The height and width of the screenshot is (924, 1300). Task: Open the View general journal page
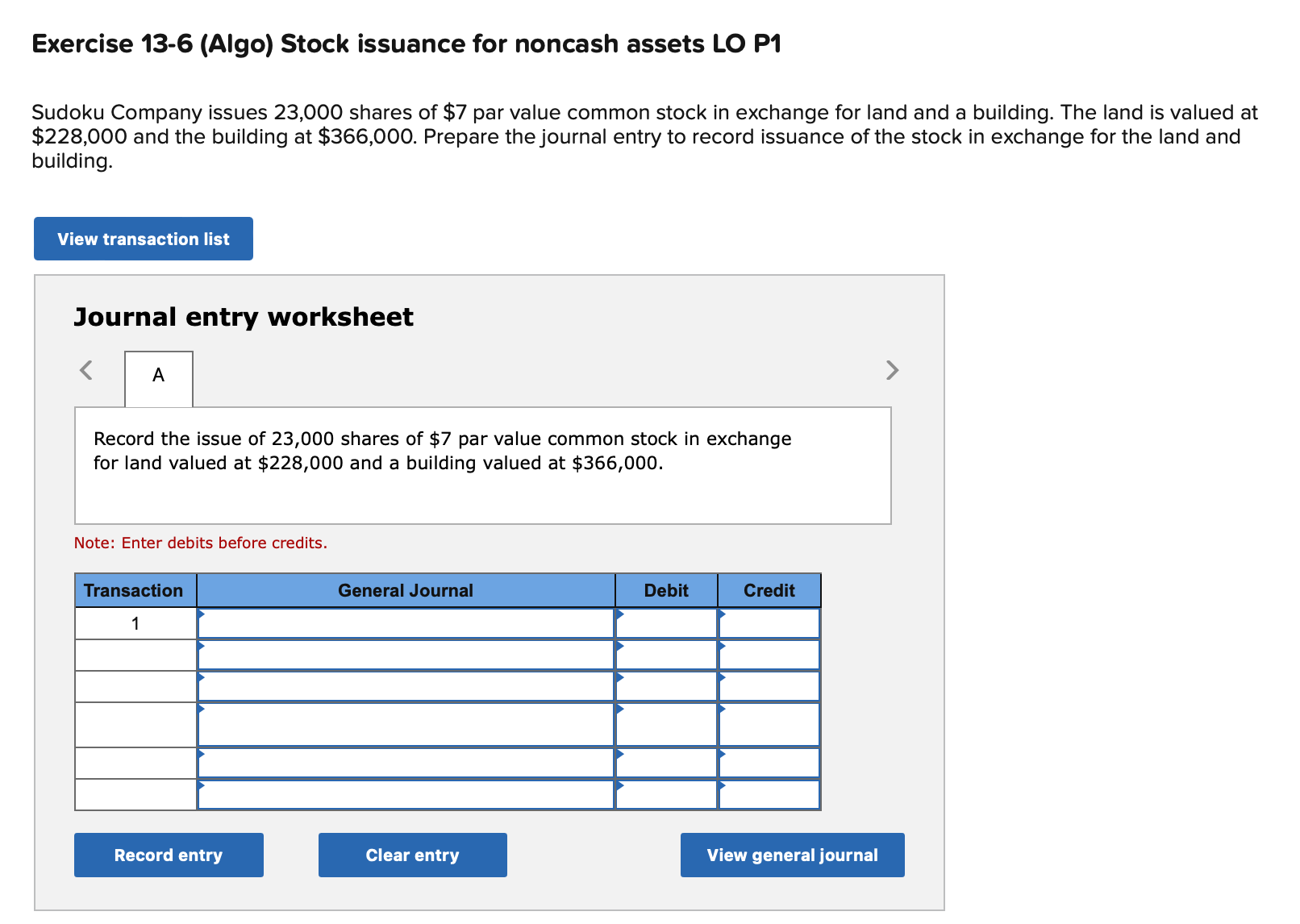point(791,855)
